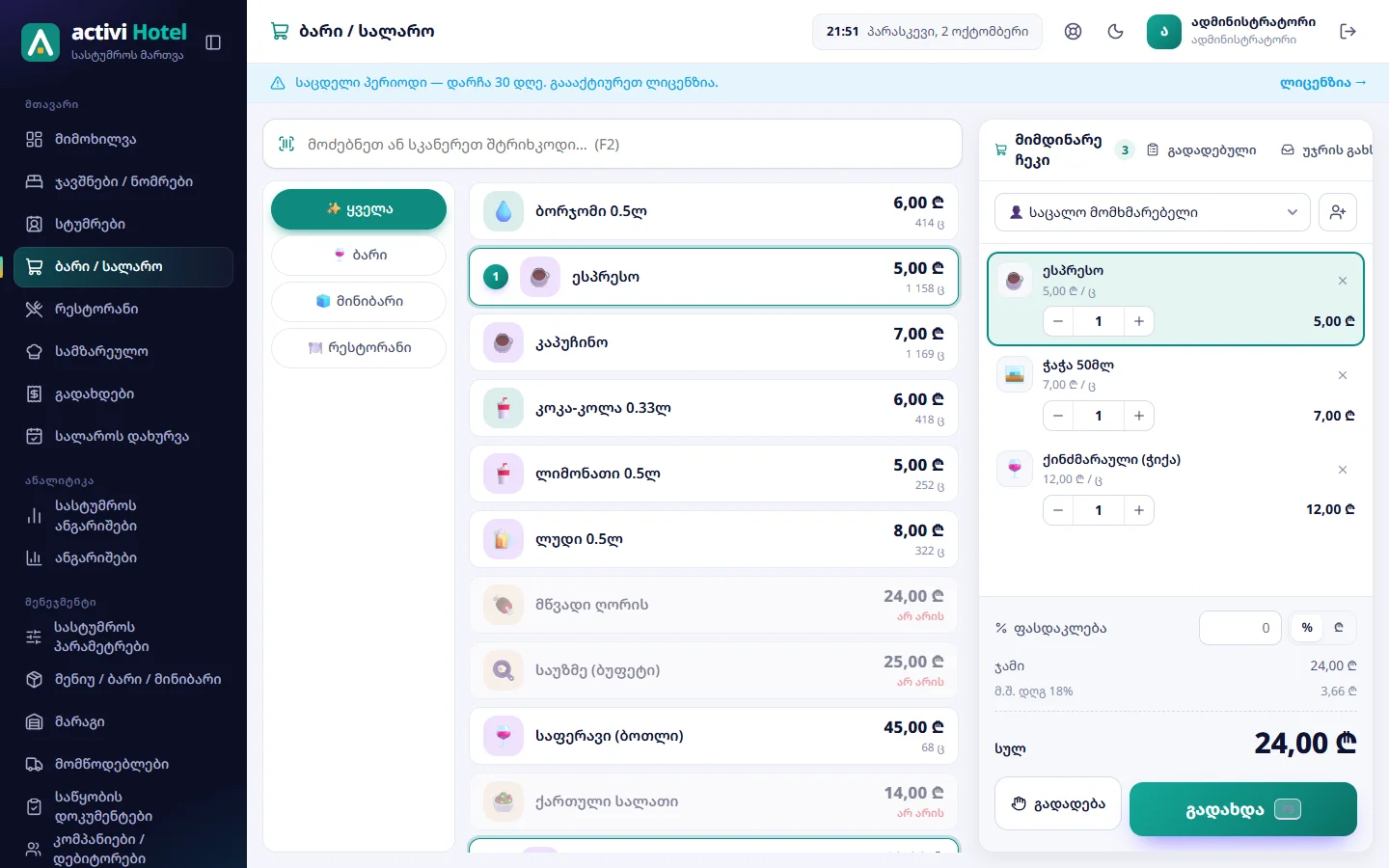Open the გადადებული receipts tab
Viewport: 1389px width, 868px height.
pyautogui.click(x=1202, y=150)
